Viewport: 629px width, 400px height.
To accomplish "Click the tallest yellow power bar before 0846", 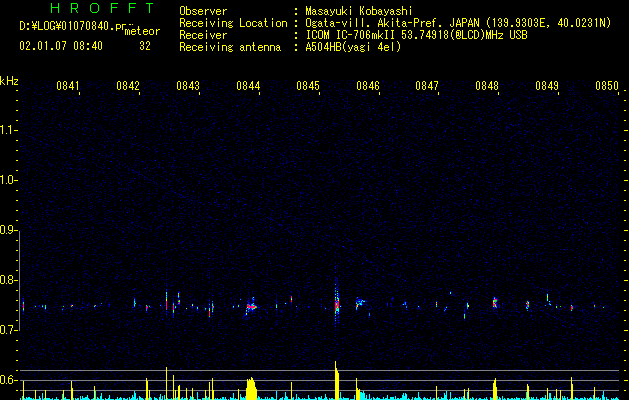I will (x=337, y=380).
